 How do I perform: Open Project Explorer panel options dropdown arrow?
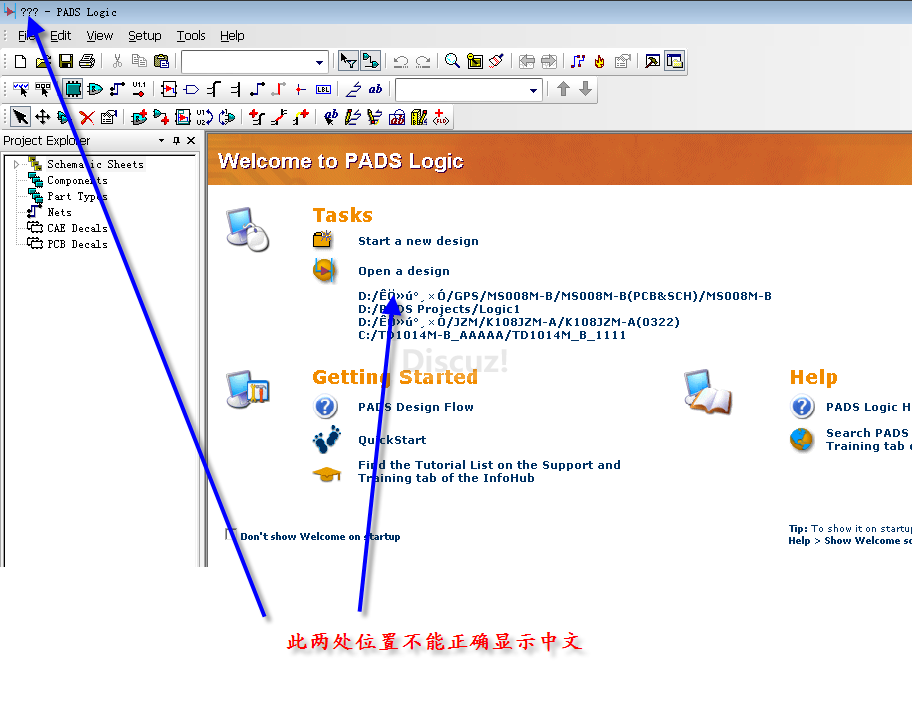click(x=161, y=141)
